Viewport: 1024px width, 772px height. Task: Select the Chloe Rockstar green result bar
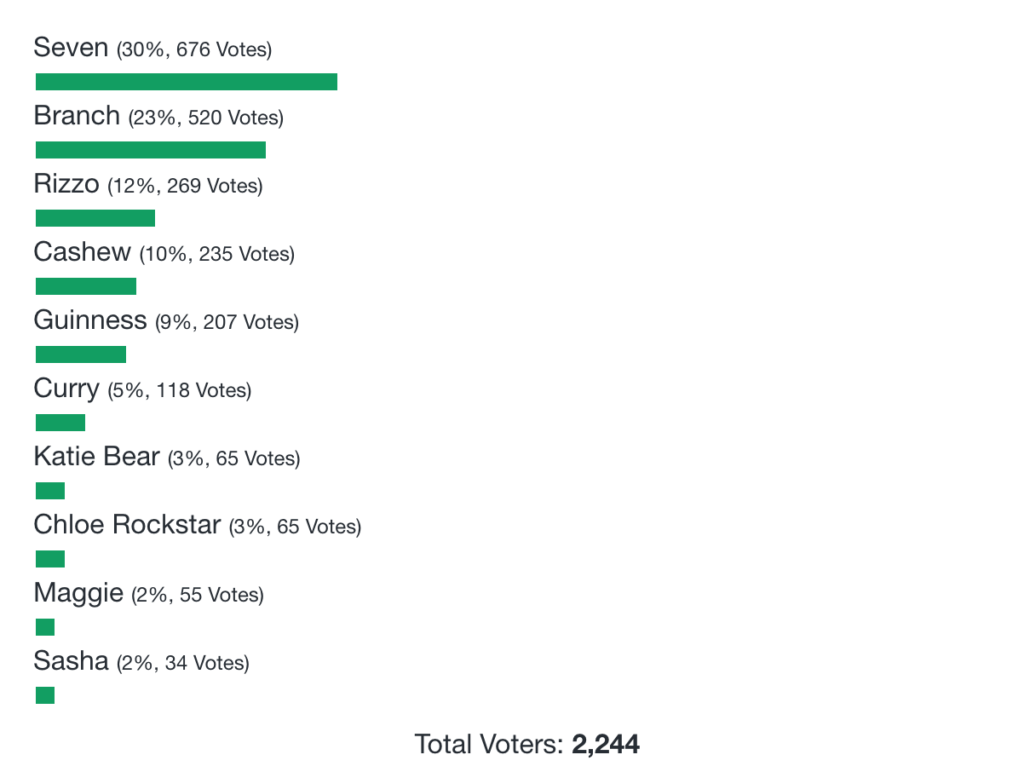point(50,559)
